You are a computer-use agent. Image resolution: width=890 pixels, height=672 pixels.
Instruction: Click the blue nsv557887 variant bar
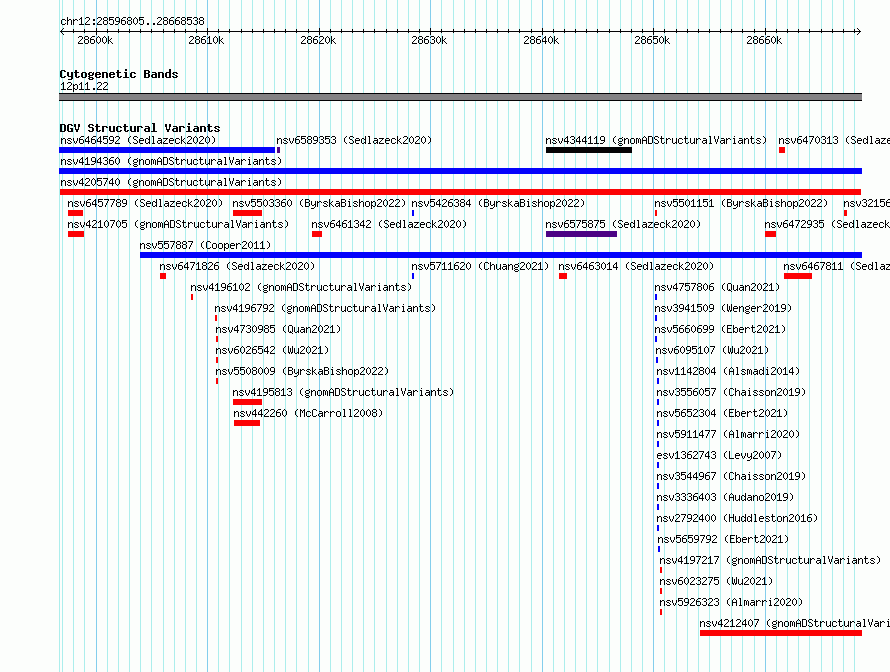click(501, 255)
